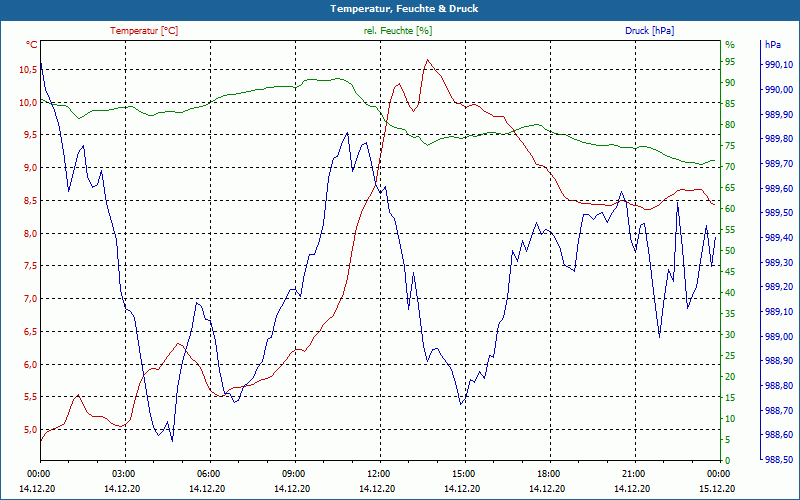Click the 06:00 time axis label
This screenshot has height=500, width=800.
click(x=207, y=473)
